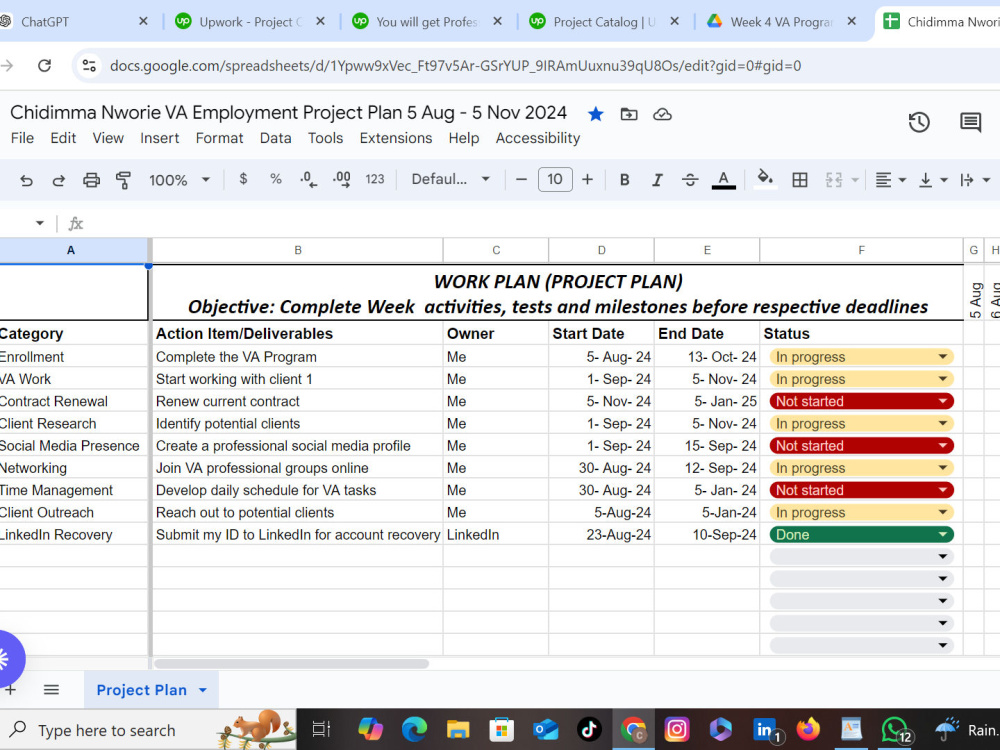
Task: Open the 123 more formats menu
Action: pos(374,179)
